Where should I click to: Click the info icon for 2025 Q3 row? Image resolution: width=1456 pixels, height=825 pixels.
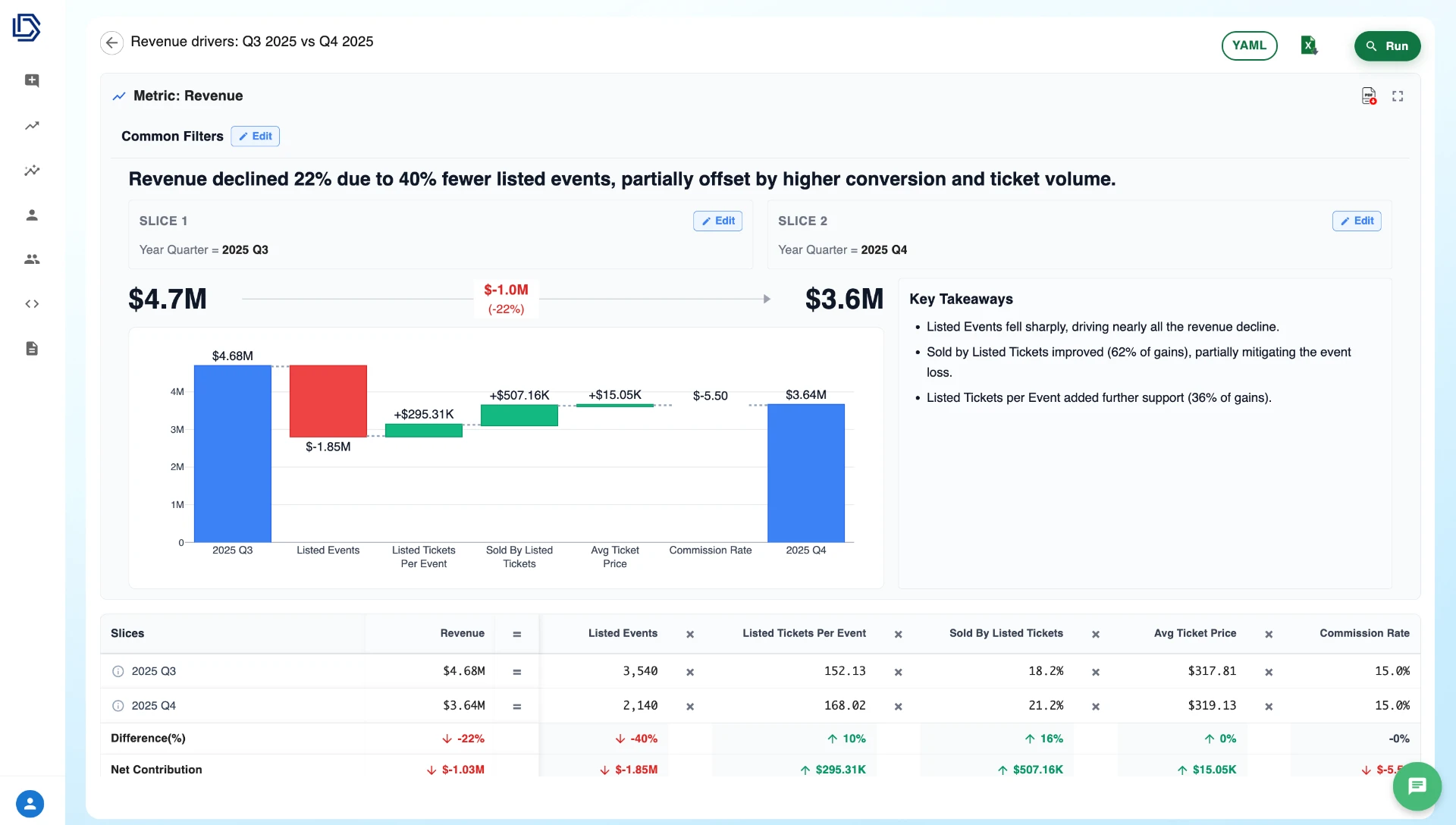click(x=118, y=672)
